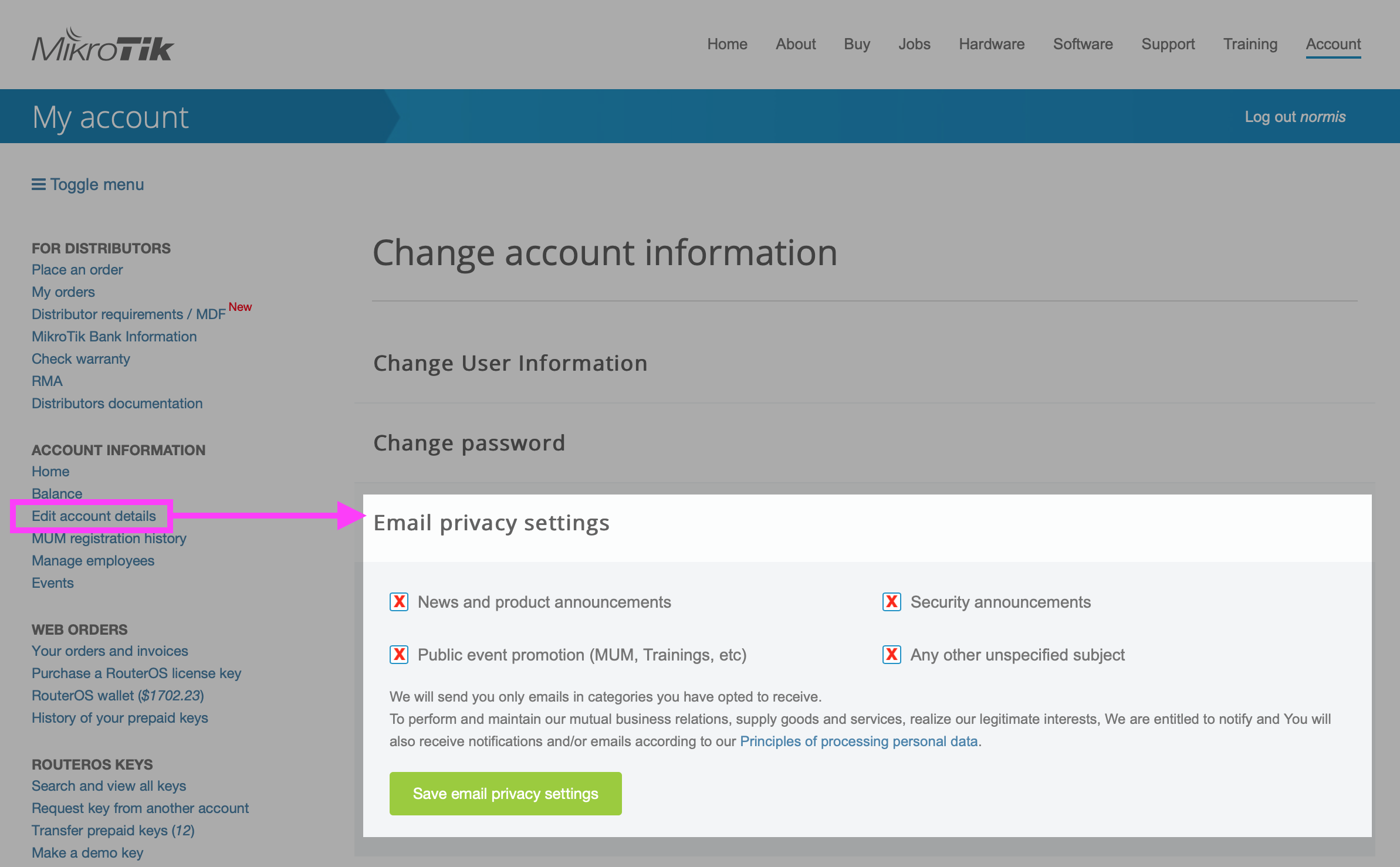Image resolution: width=1400 pixels, height=867 pixels.
Task: Open the Support menu item
Action: point(1168,45)
